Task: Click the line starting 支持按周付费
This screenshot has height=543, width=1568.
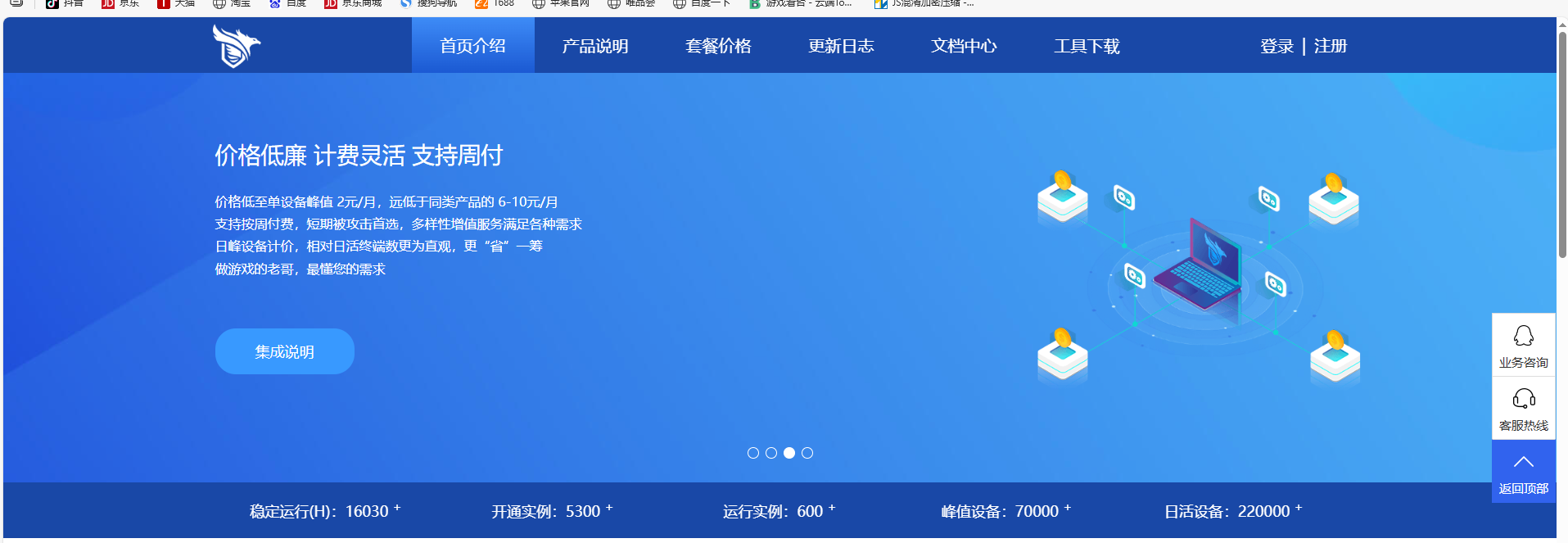Action: point(399,224)
